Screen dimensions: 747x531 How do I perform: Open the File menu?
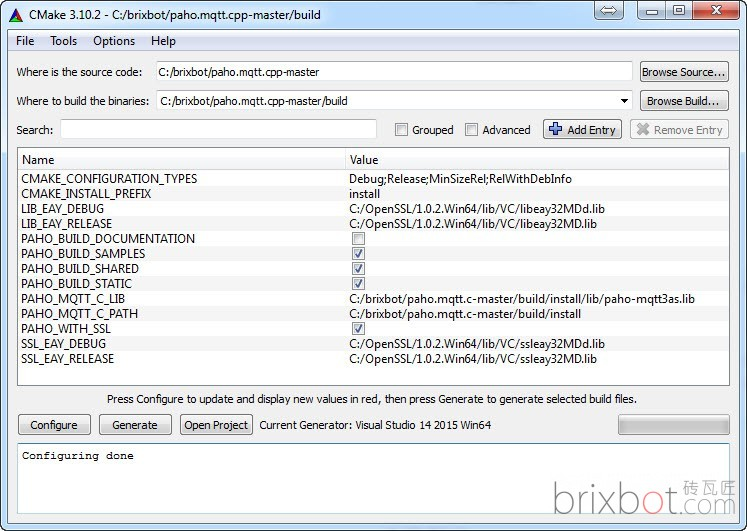coord(25,41)
